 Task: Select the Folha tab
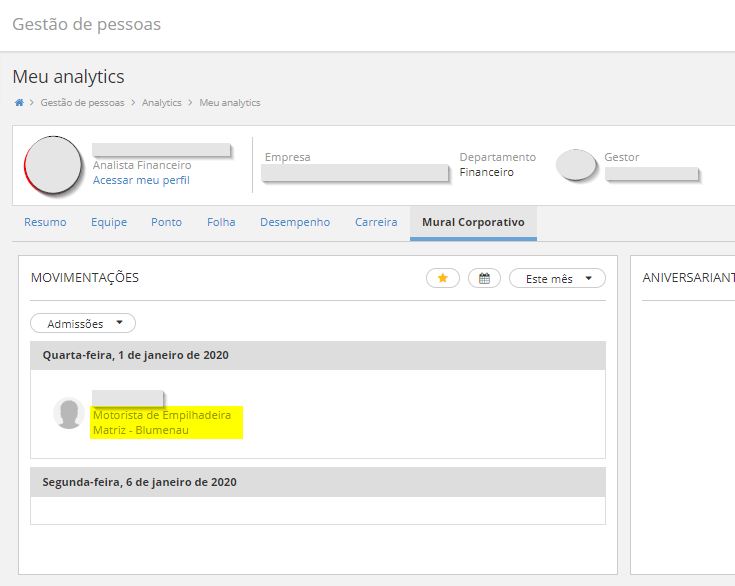[x=221, y=222]
